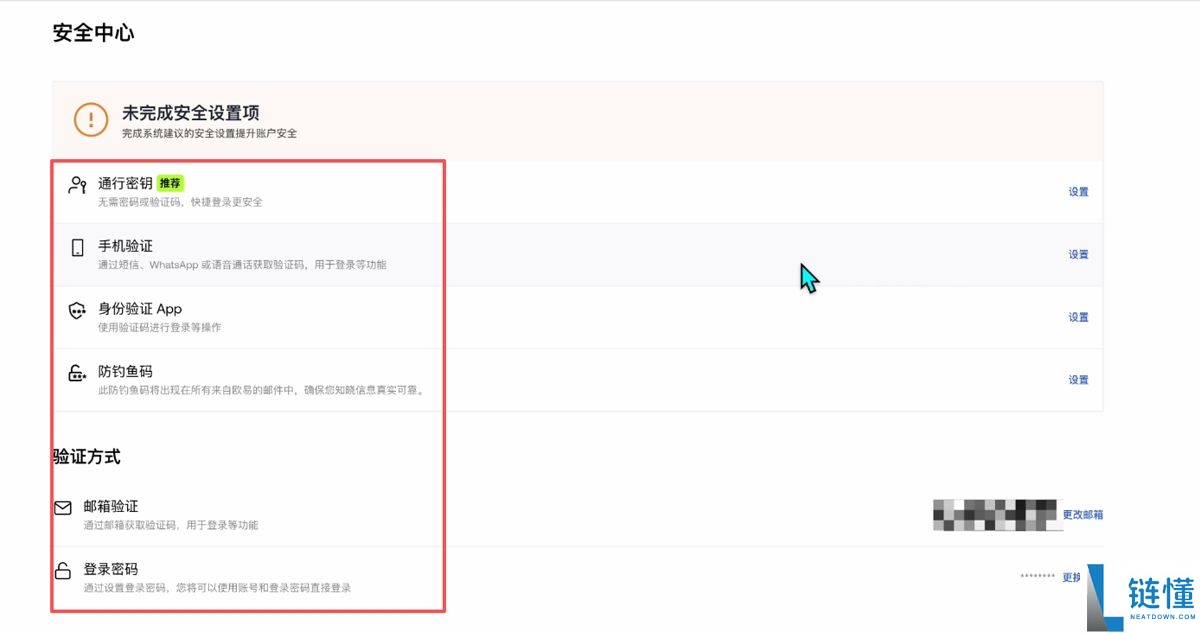Click the green 推荐 badge
The height and width of the screenshot is (633, 1200).
coord(171,183)
